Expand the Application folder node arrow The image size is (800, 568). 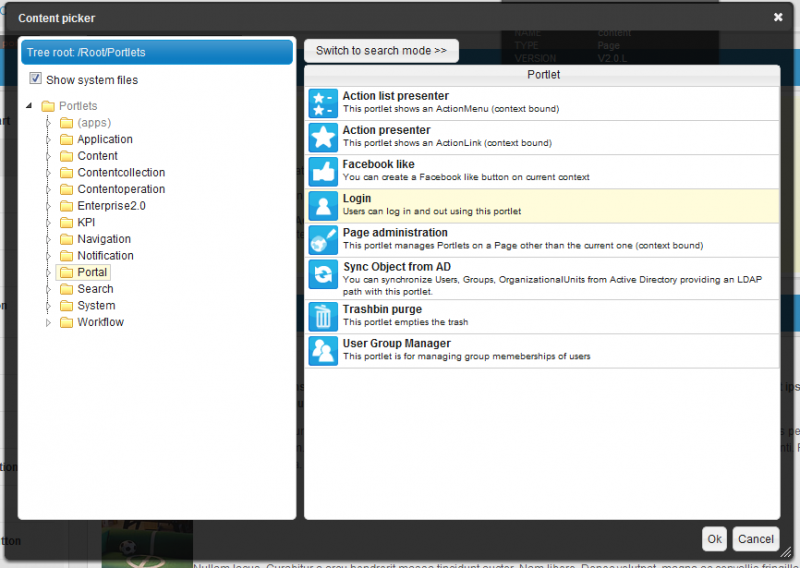pos(48,140)
